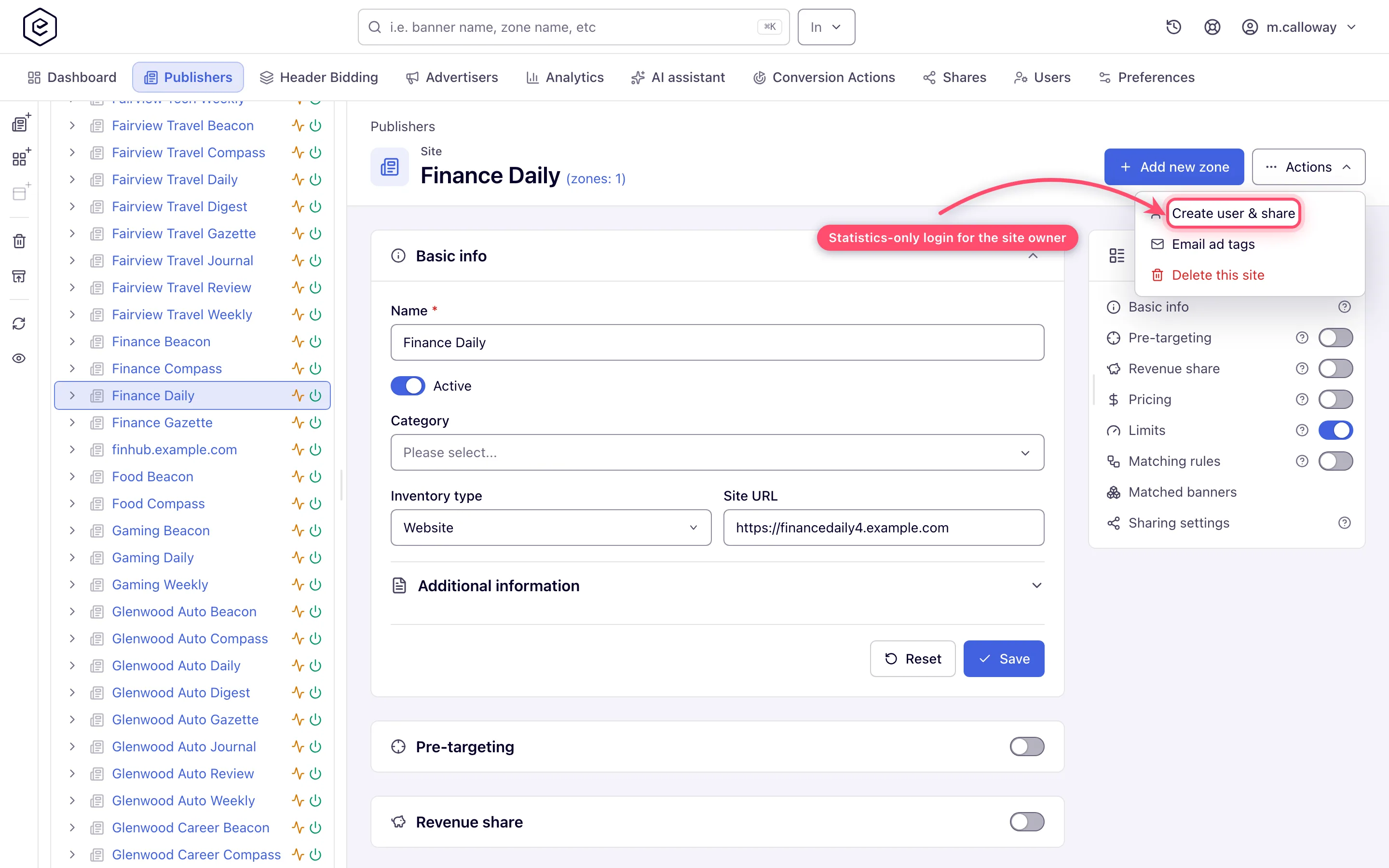Turn on the Revenue share section switch
This screenshot has width=1389, height=868.
click(x=1027, y=822)
